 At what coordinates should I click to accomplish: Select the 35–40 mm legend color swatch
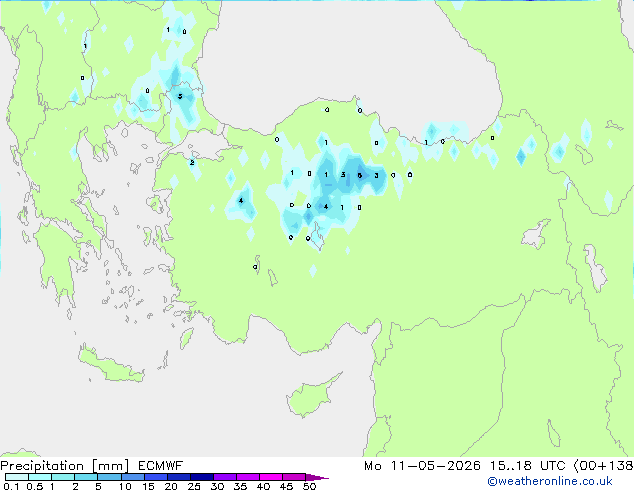pos(248,477)
